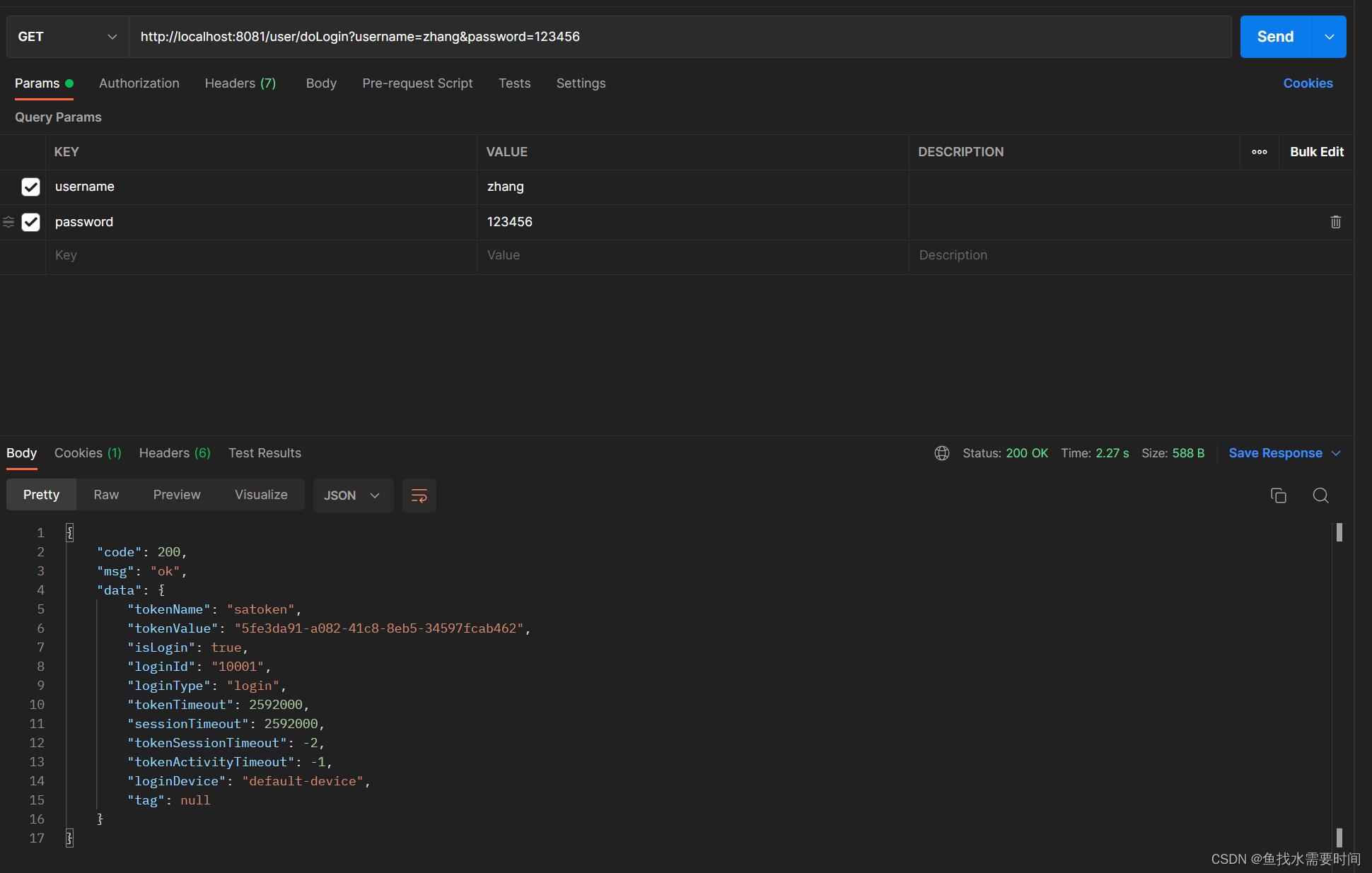
Task: Copy the response body to clipboard
Action: tap(1278, 496)
